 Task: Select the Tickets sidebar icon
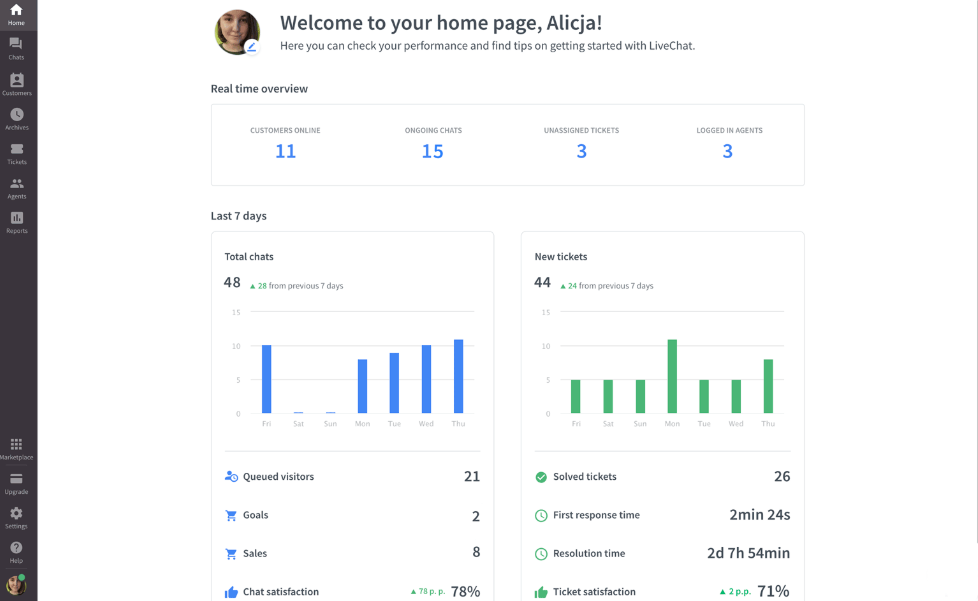coord(16,152)
